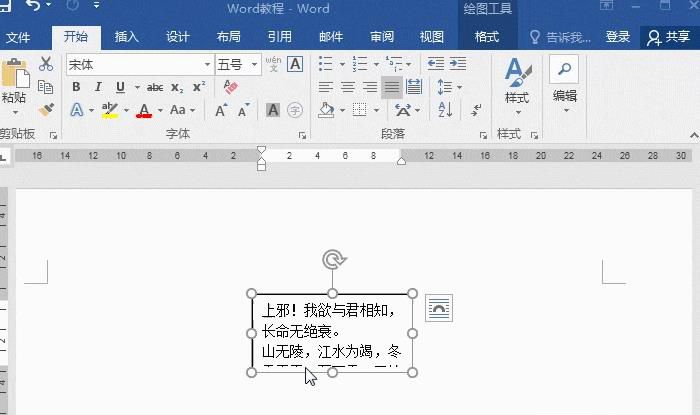The image size is (700, 415).
Task: Click the 告诉我 Tell me search box
Action: click(561, 37)
